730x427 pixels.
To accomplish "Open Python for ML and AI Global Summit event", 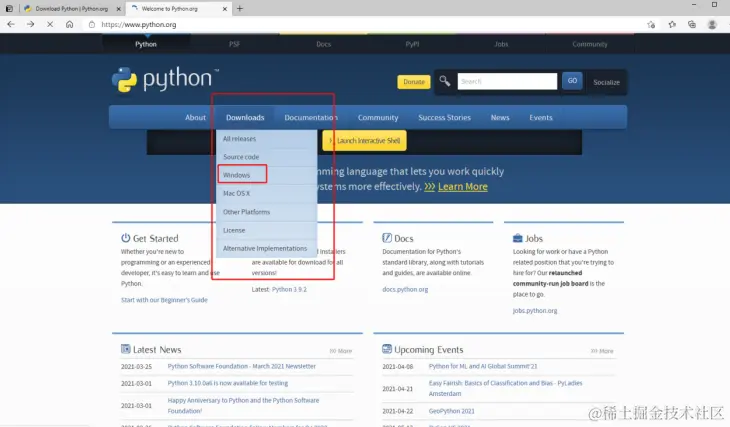I will (x=483, y=366).
